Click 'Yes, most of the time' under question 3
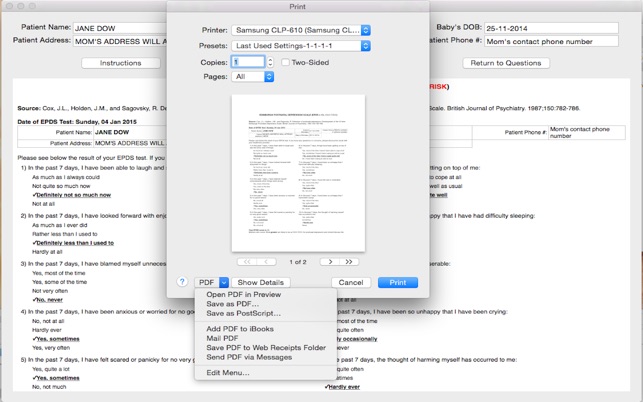Screen dimensions: 643x402 59,273
